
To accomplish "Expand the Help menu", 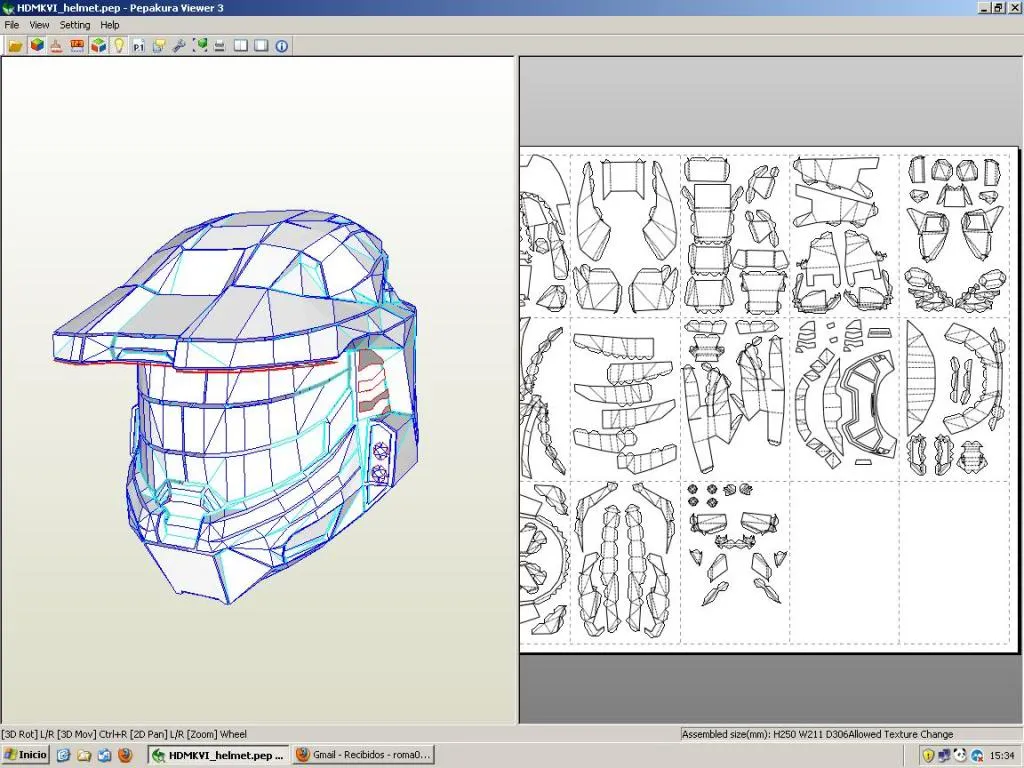I will pyautogui.click(x=110, y=25).
